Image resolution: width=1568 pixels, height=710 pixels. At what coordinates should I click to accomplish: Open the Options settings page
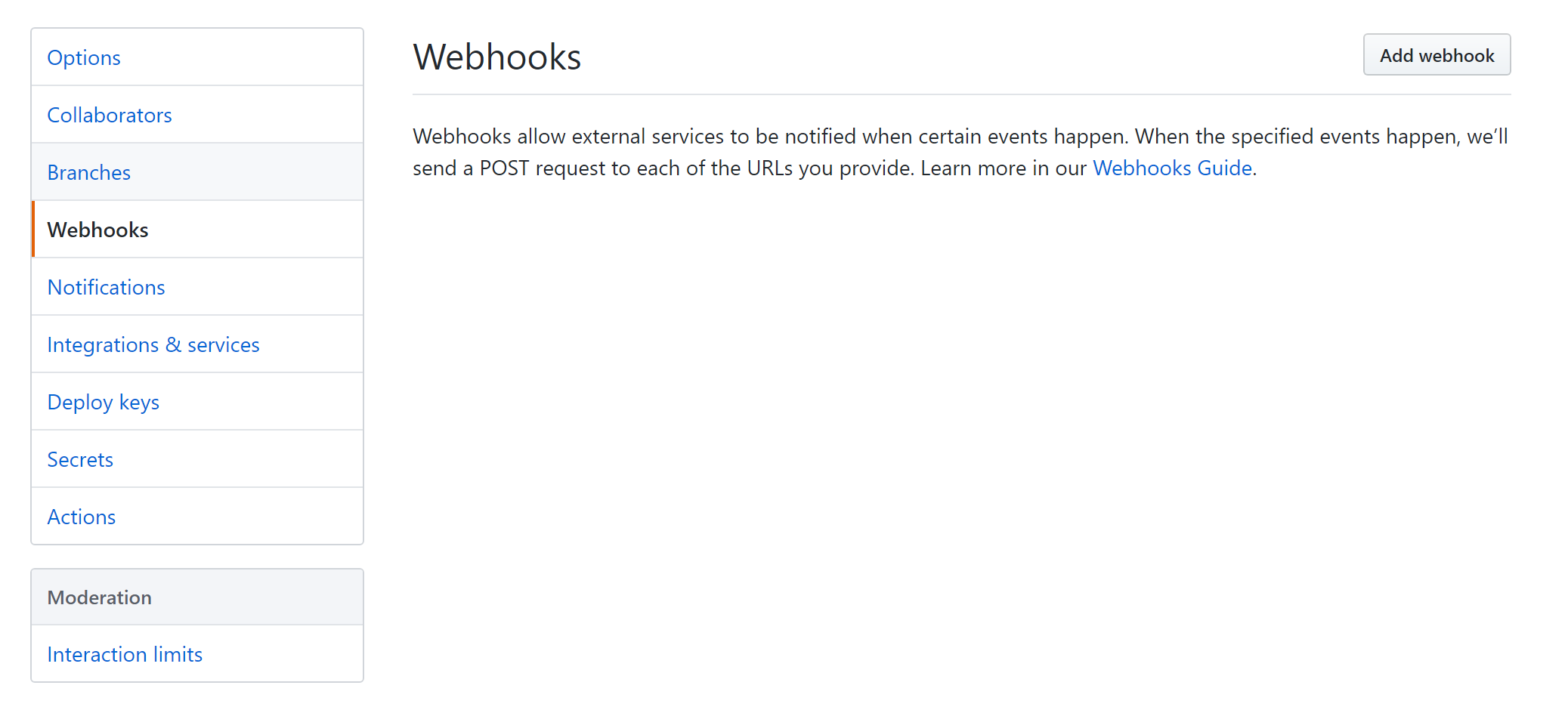(x=83, y=57)
